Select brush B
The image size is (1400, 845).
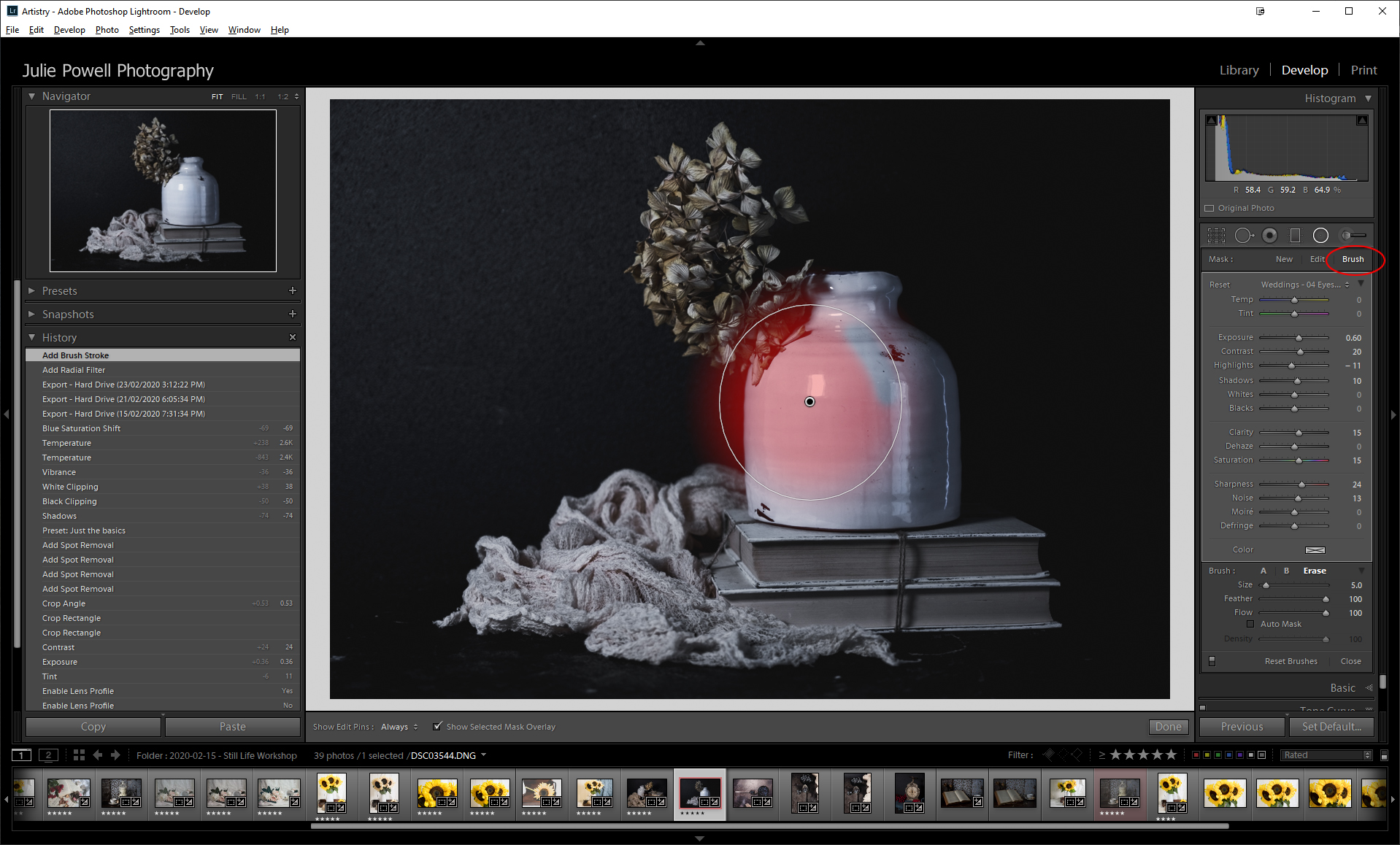coord(1286,571)
